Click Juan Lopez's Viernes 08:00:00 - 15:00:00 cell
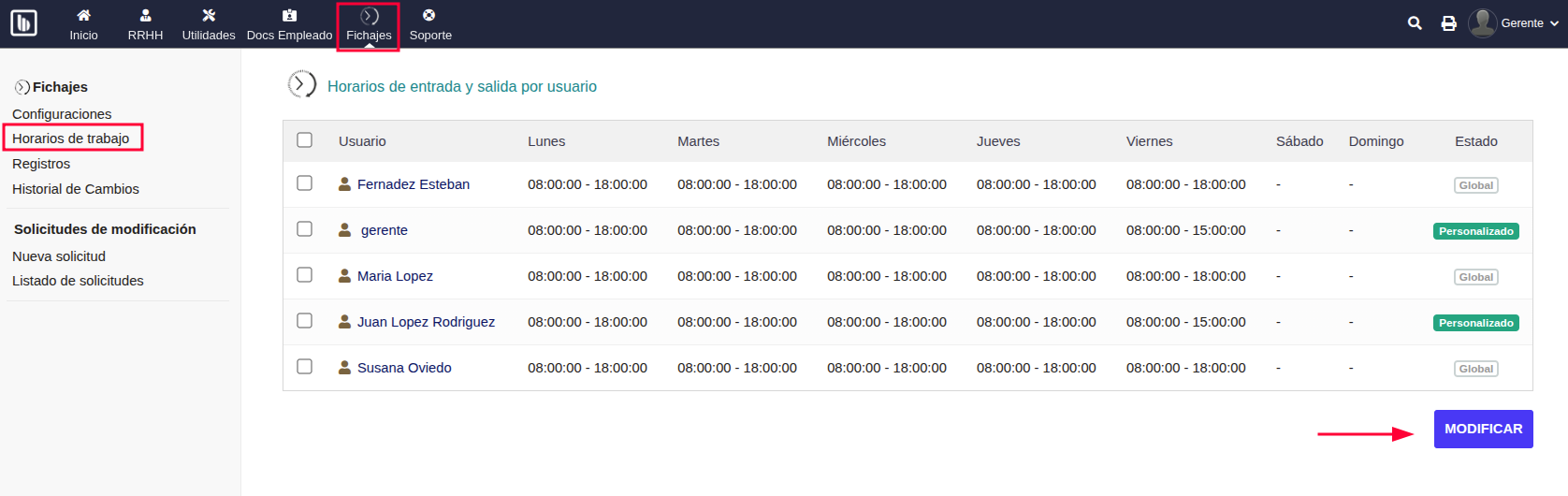 pos(1186,322)
